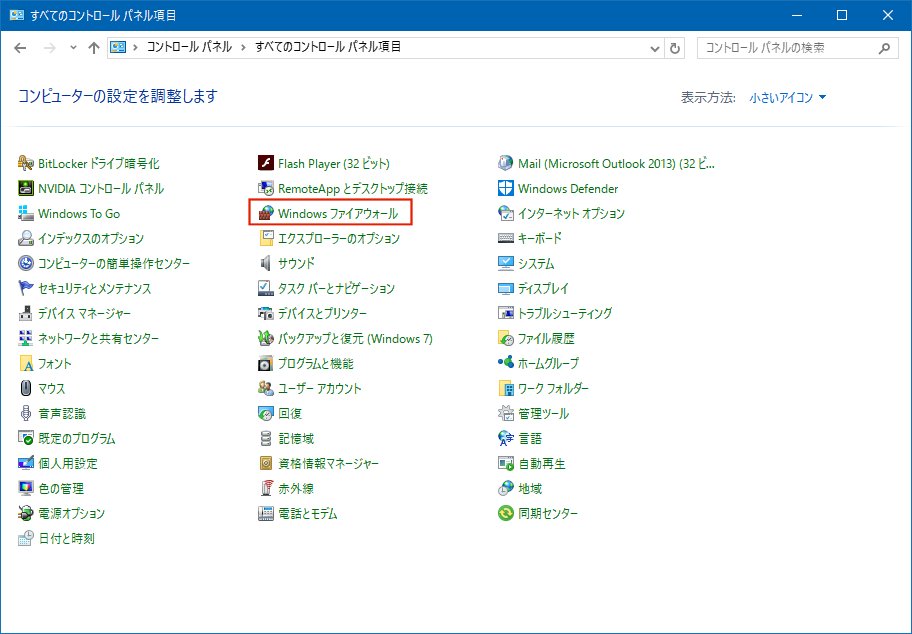
Task: Open the エクスプローラーのオプション link
Action: pos(339,238)
